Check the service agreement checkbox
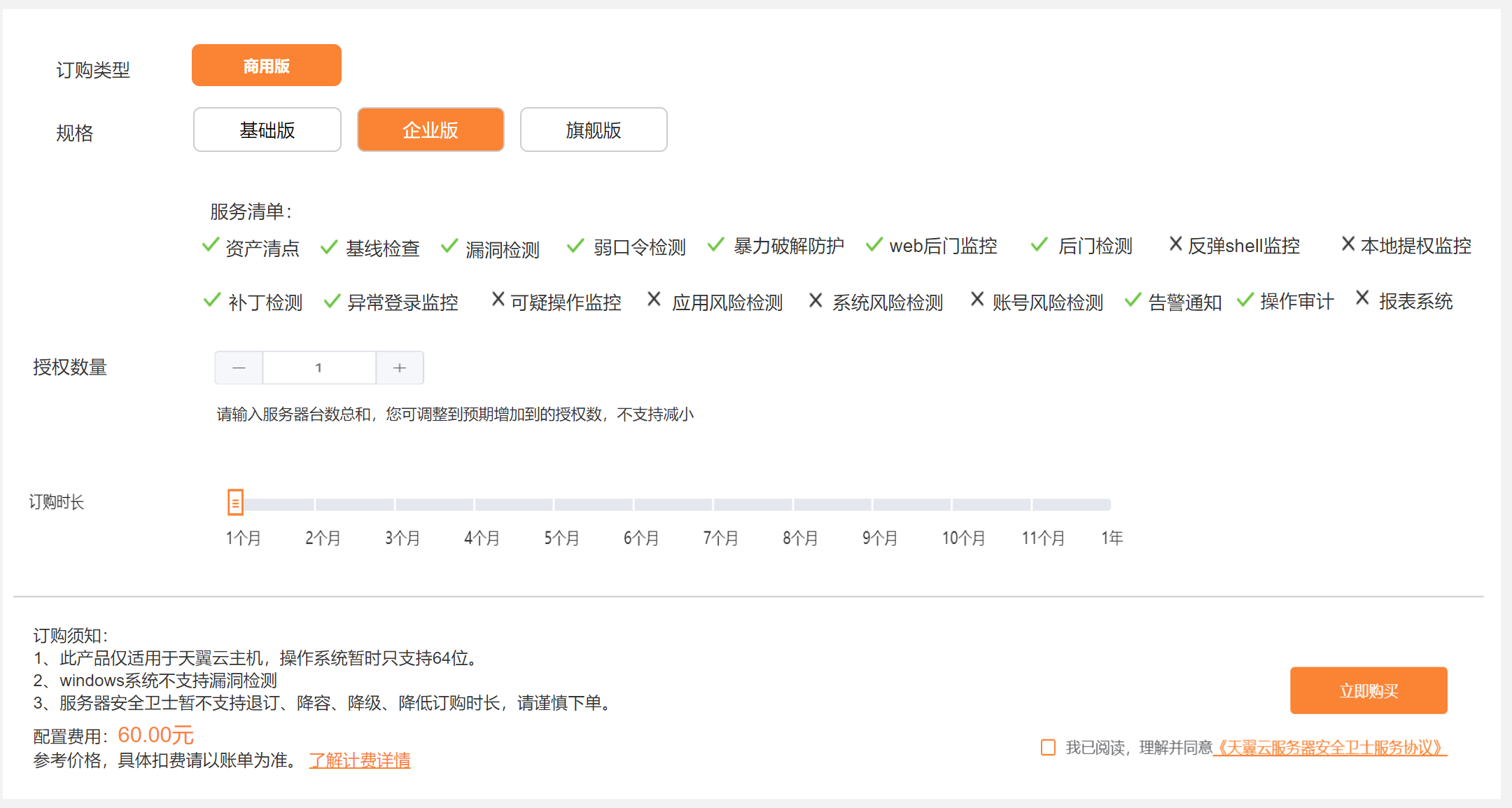The image size is (1512, 808). (x=1048, y=747)
